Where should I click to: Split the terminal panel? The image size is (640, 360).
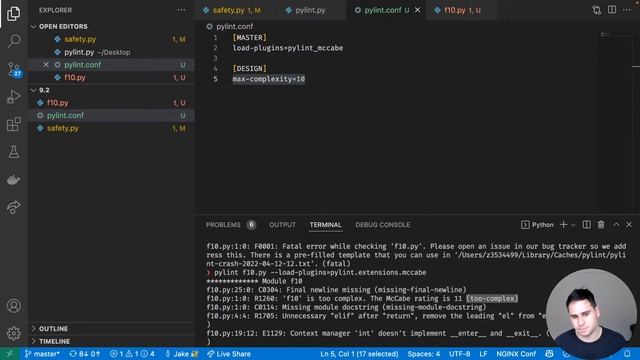tap(587, 224)
